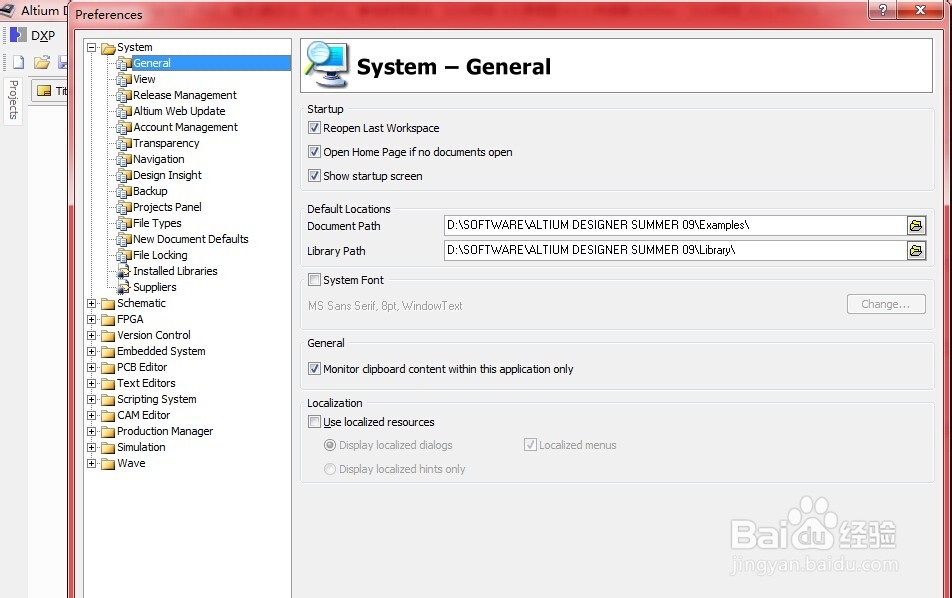Expand the Wave tree node
The image size is (952, 598).
pos(92,463)
